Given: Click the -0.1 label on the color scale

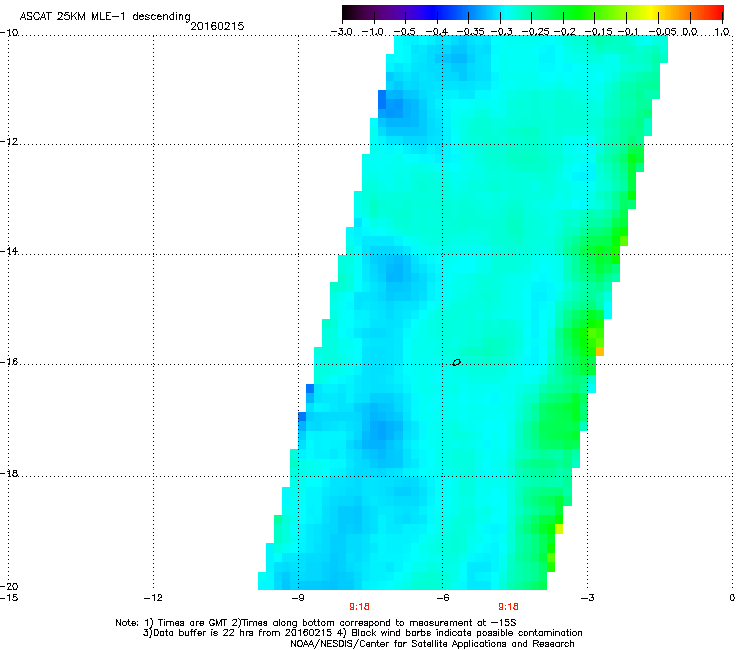Looking at the screenshot, I should tap(628, 32).
